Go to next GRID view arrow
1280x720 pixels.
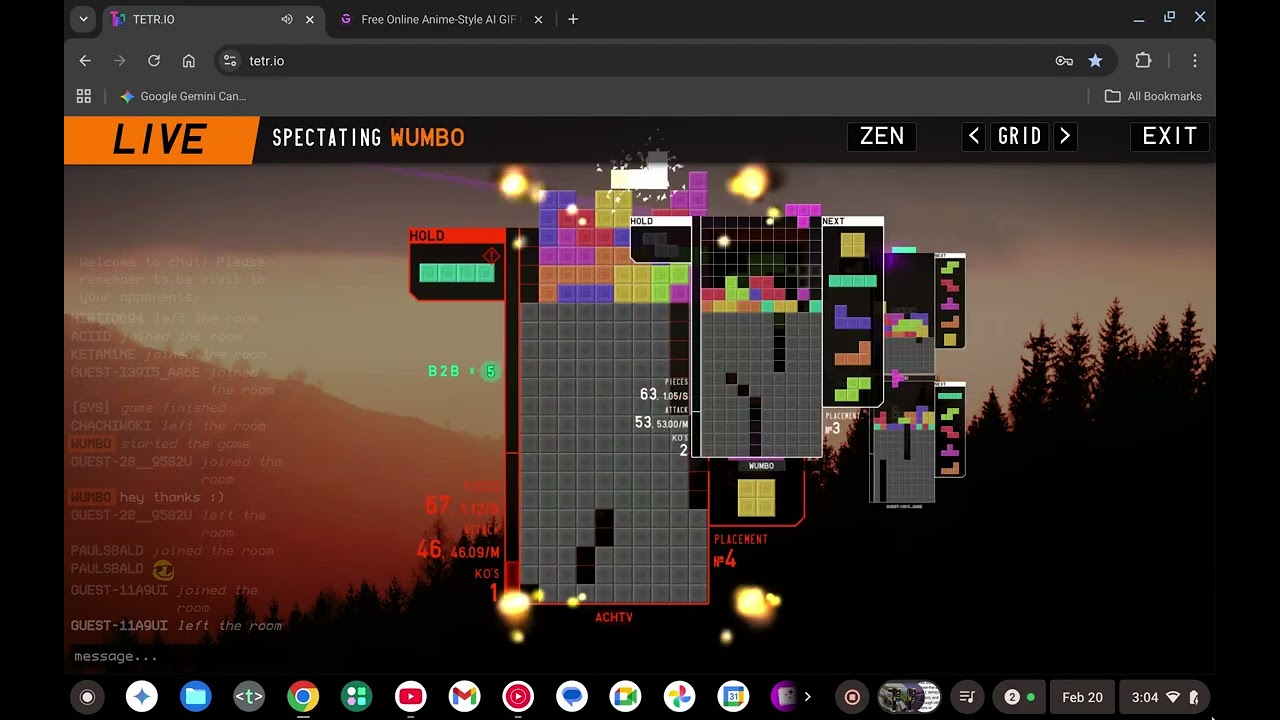pos(1065,137)
